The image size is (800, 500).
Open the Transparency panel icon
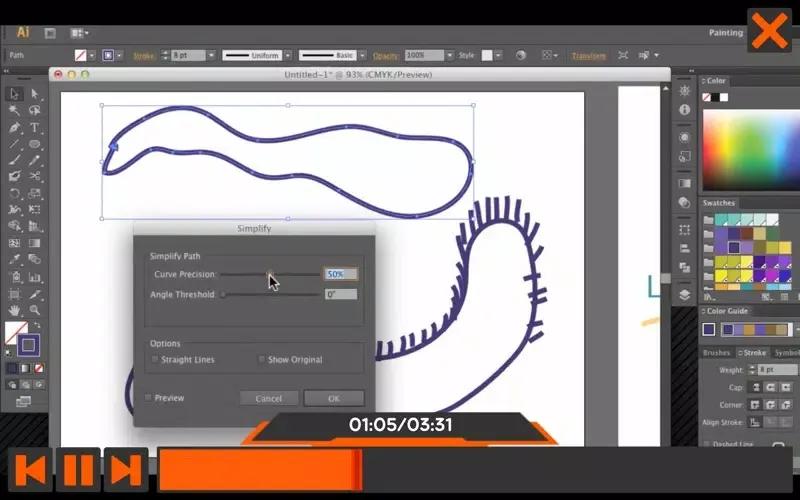coord(685,203)
